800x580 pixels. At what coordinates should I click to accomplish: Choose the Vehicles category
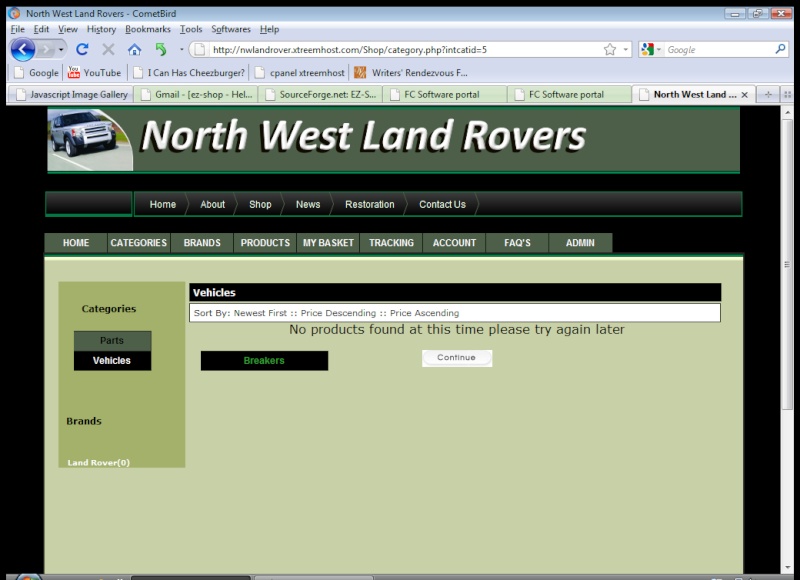[112, 361]
